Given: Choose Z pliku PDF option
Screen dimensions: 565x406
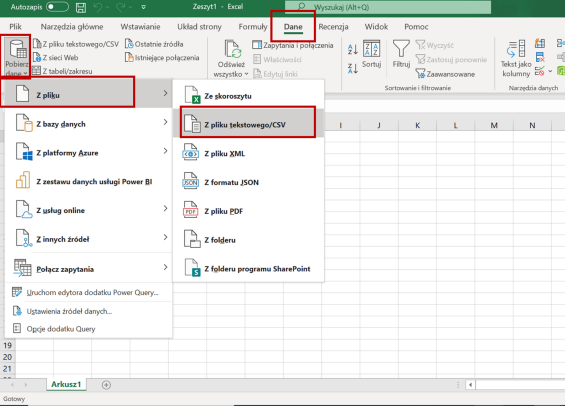Looking at the screenshot, I should 248,211.
